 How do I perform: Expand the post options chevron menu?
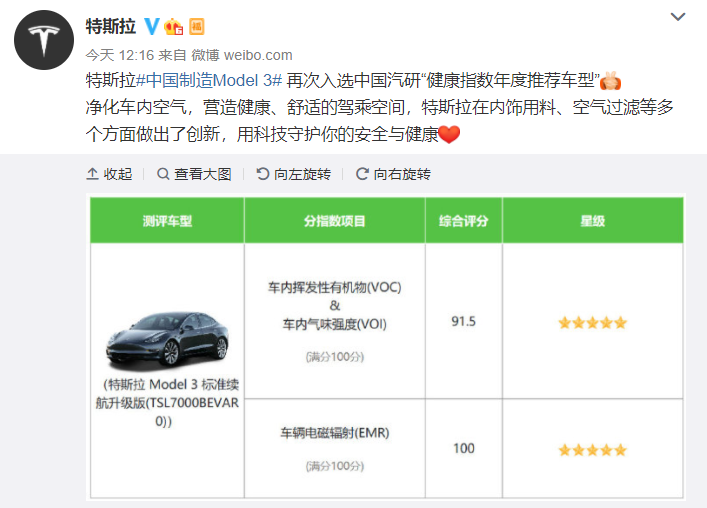point(677,18)
